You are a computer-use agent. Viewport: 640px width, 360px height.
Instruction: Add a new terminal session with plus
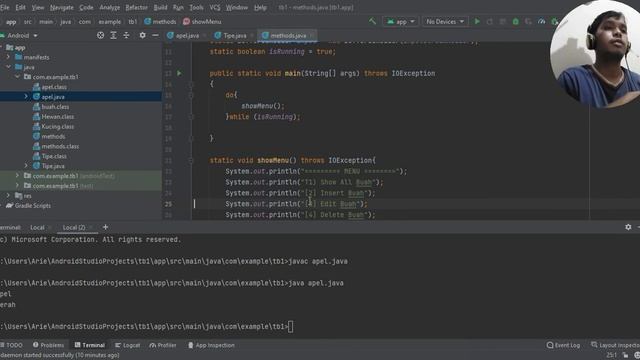pos(105,227)
